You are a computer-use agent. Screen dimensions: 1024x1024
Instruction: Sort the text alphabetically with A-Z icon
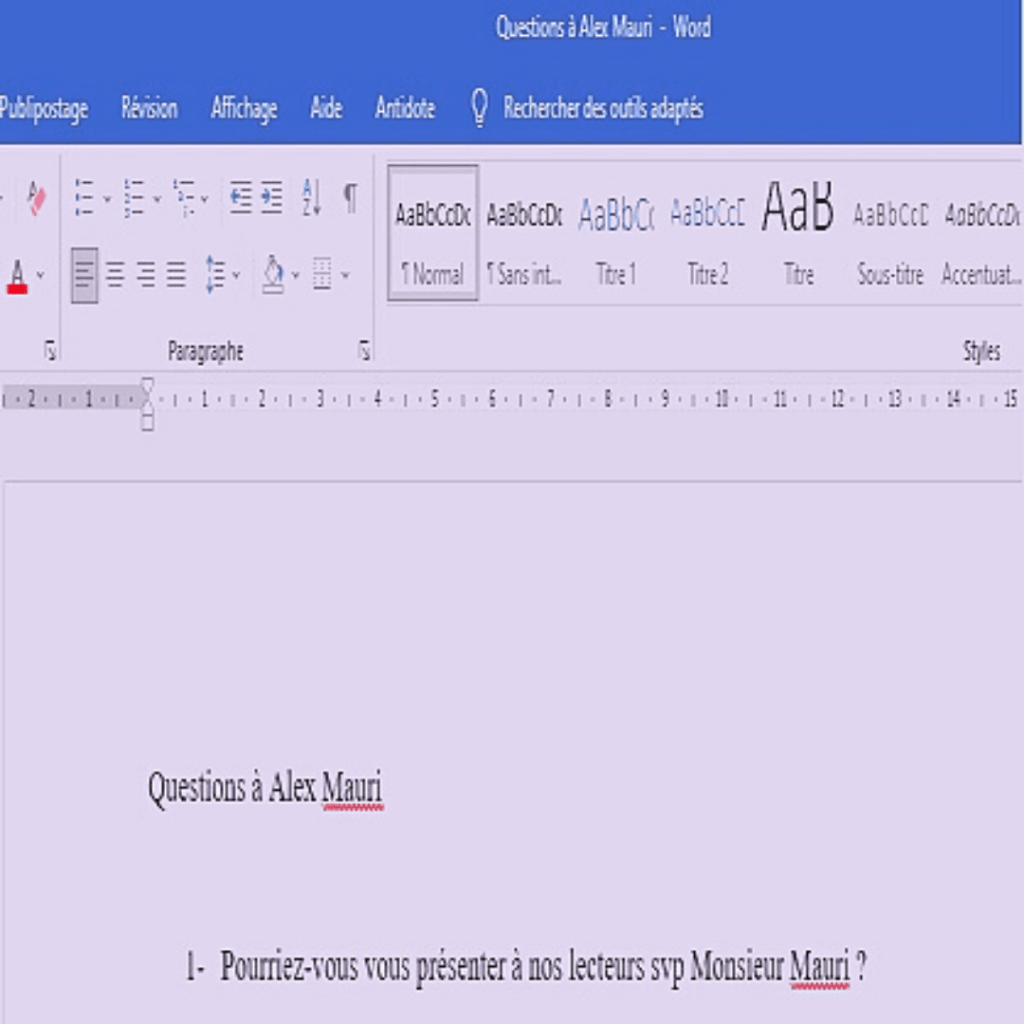click(x=311, y=197)
